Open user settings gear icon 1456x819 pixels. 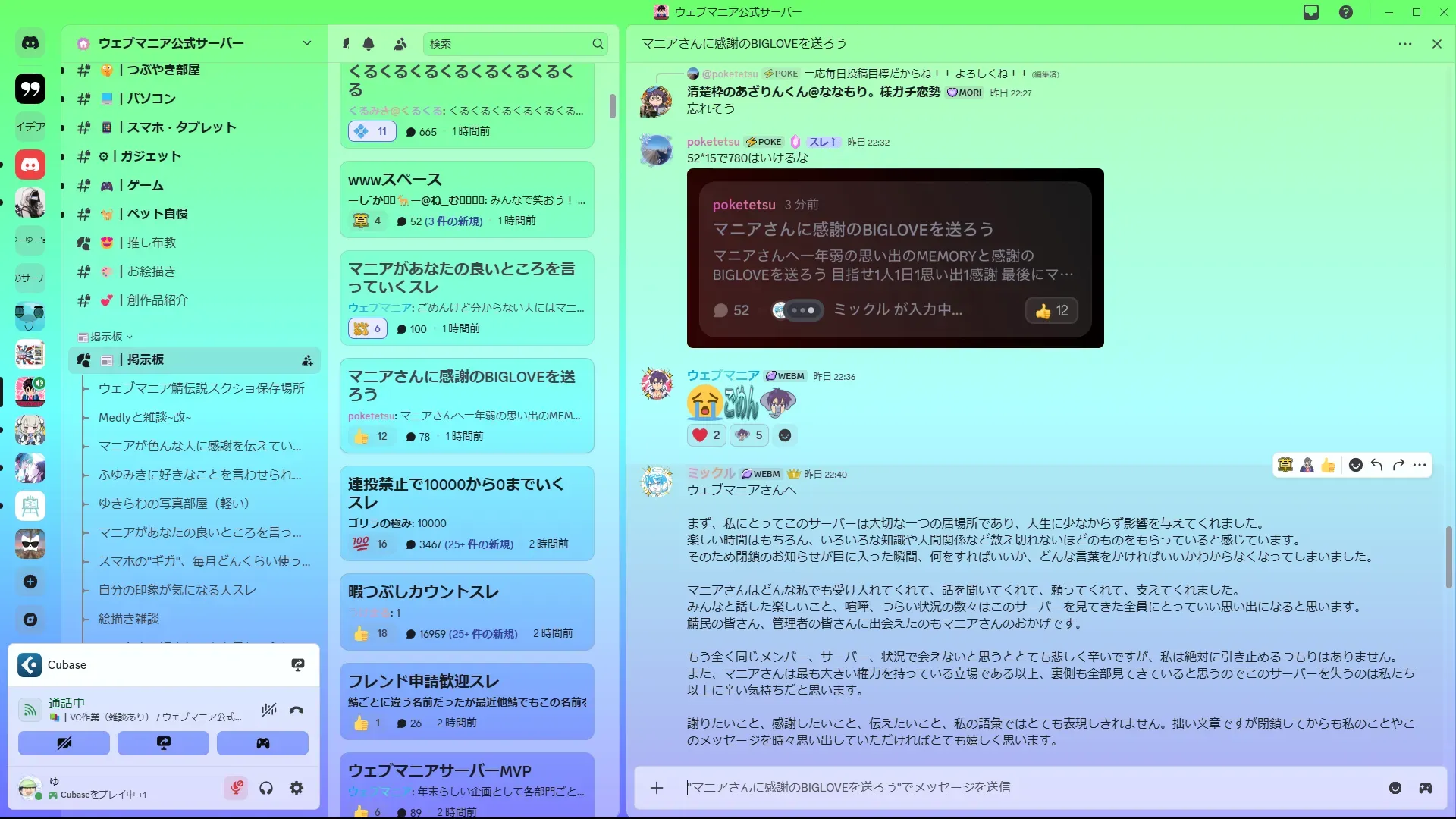tap(297, 789)
